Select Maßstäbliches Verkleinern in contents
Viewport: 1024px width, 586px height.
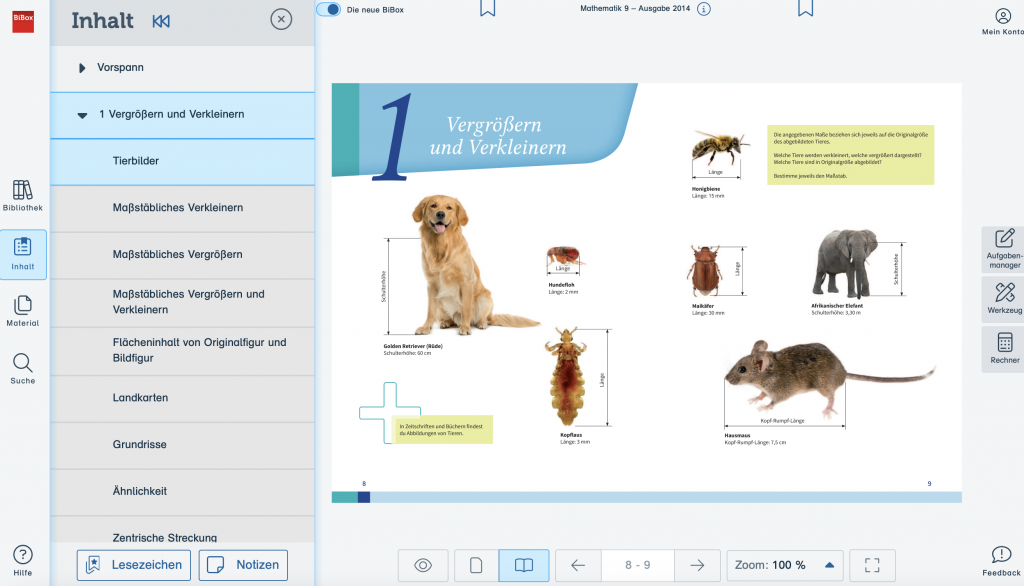(x=177, y=208)
